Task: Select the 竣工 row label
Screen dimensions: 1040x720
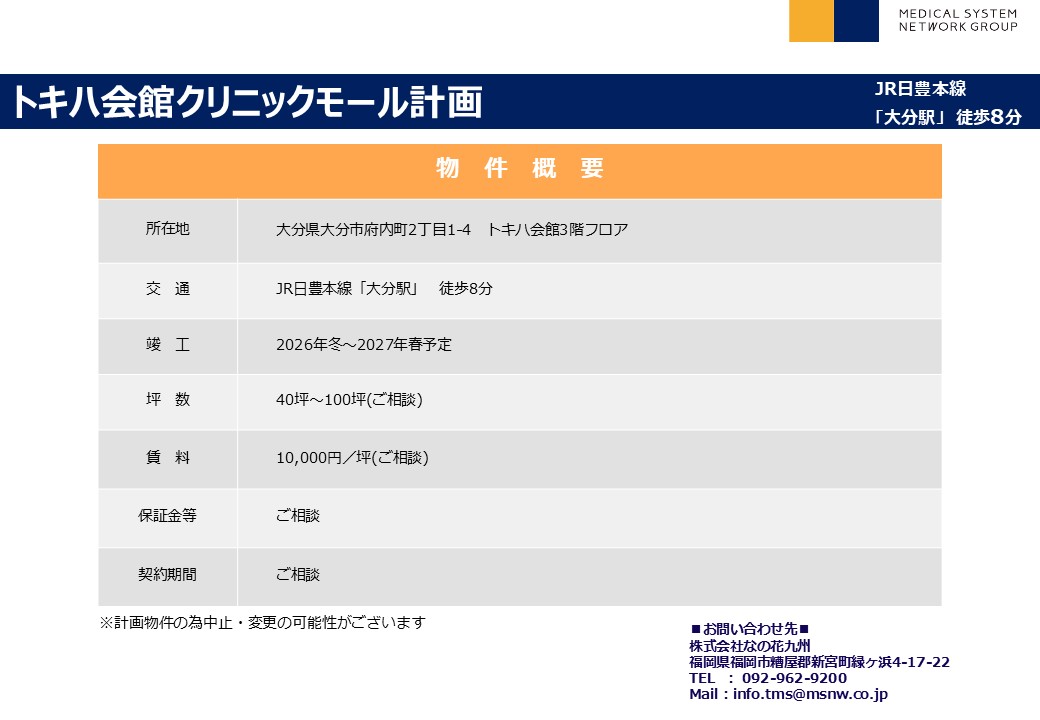Action: click(x=167, y=345)
